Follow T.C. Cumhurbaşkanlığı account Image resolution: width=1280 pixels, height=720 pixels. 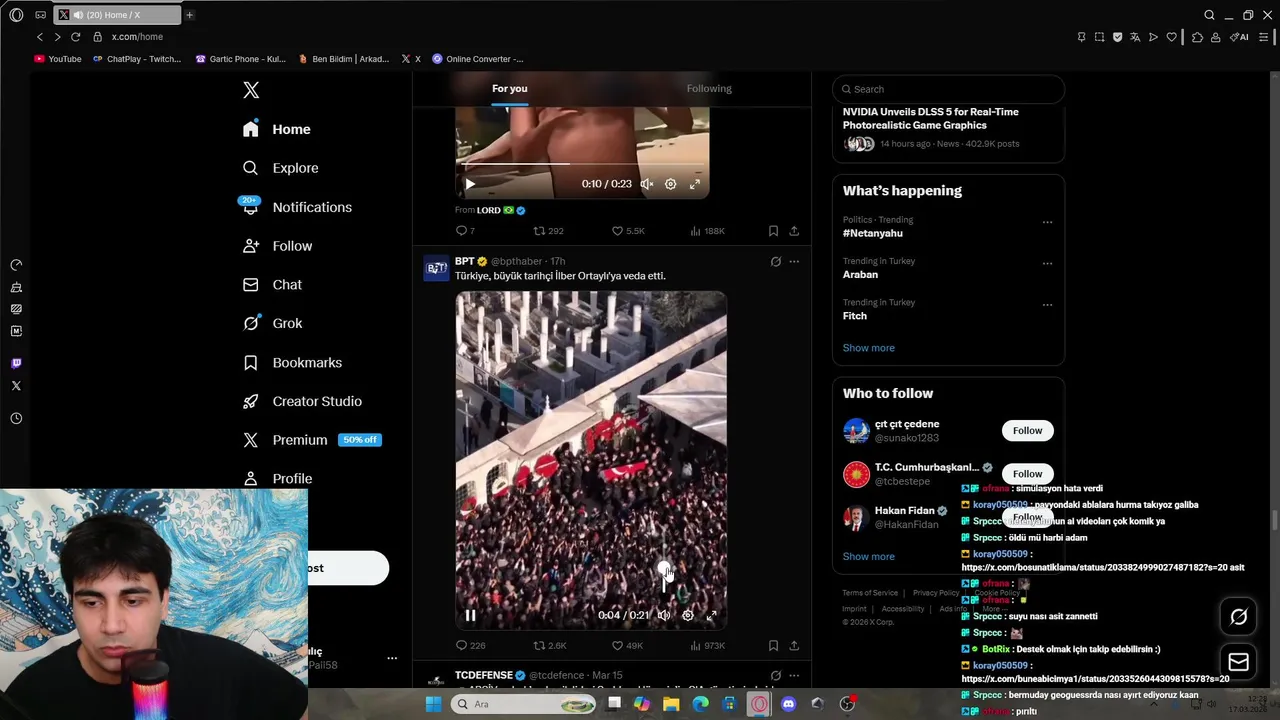pyautogui.click(x=1027, y=474)
